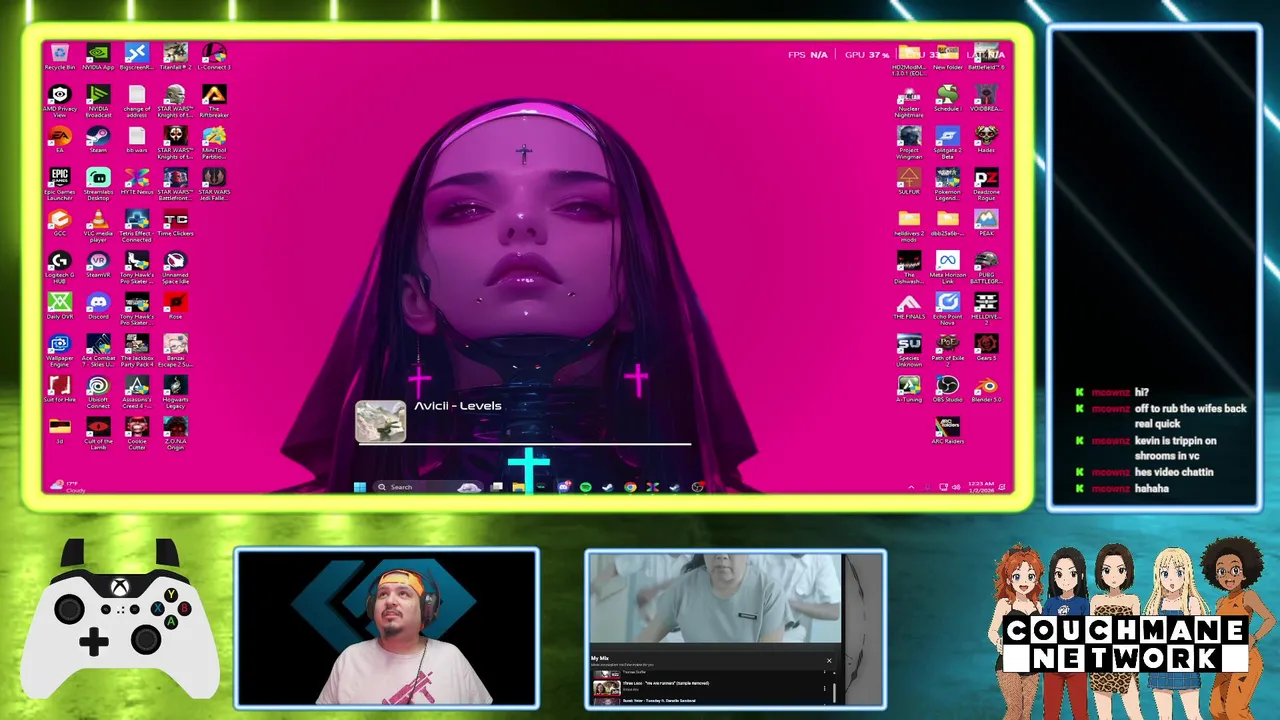Open the Epic Games Launcher icon
The image size is (1280, 720).
pyautogui.click(x=60, y=184)
